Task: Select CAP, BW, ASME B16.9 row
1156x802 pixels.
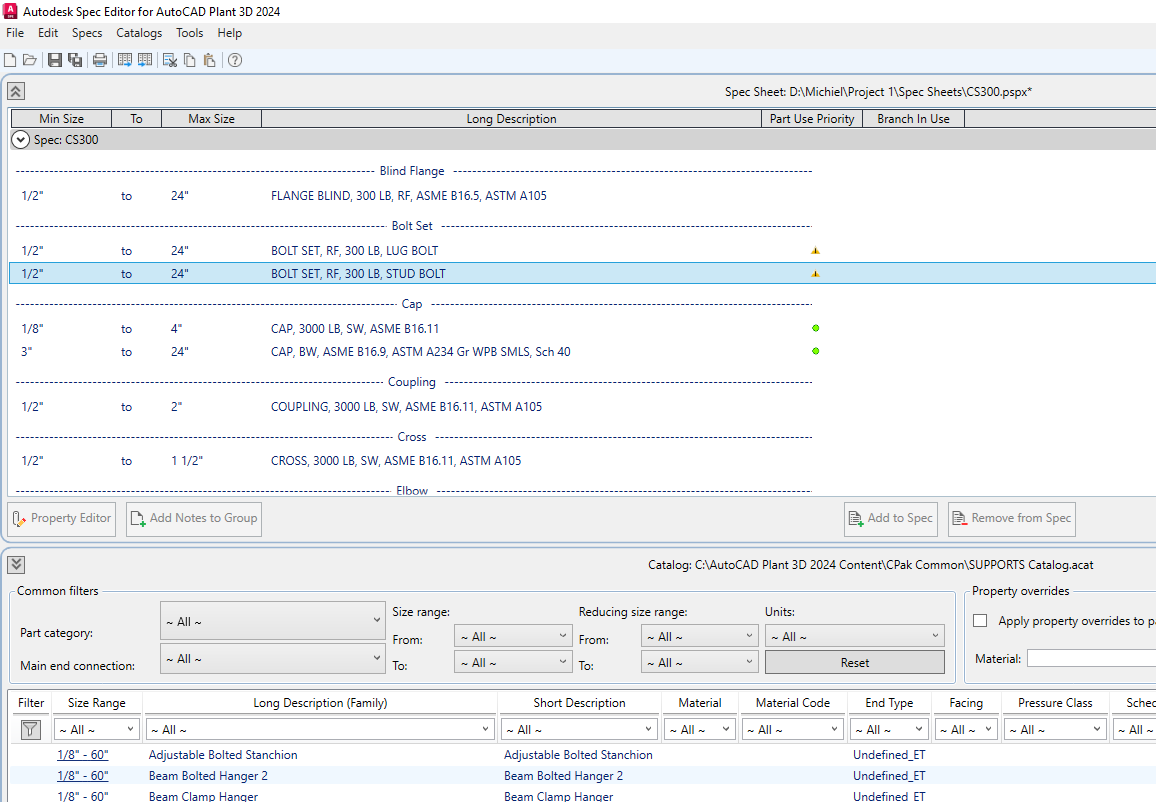Action: pyautogui.click(x=582, y=352)
